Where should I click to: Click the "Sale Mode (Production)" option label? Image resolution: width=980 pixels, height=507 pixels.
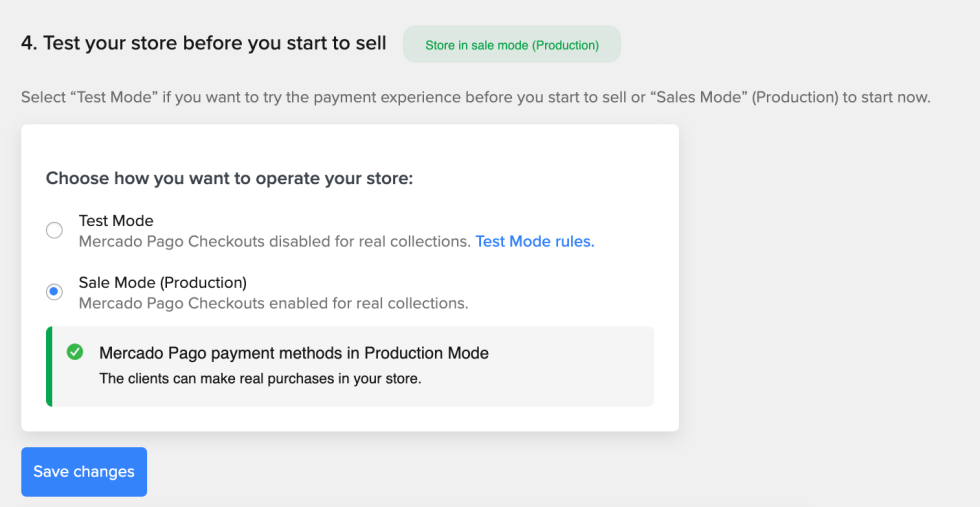162,282
